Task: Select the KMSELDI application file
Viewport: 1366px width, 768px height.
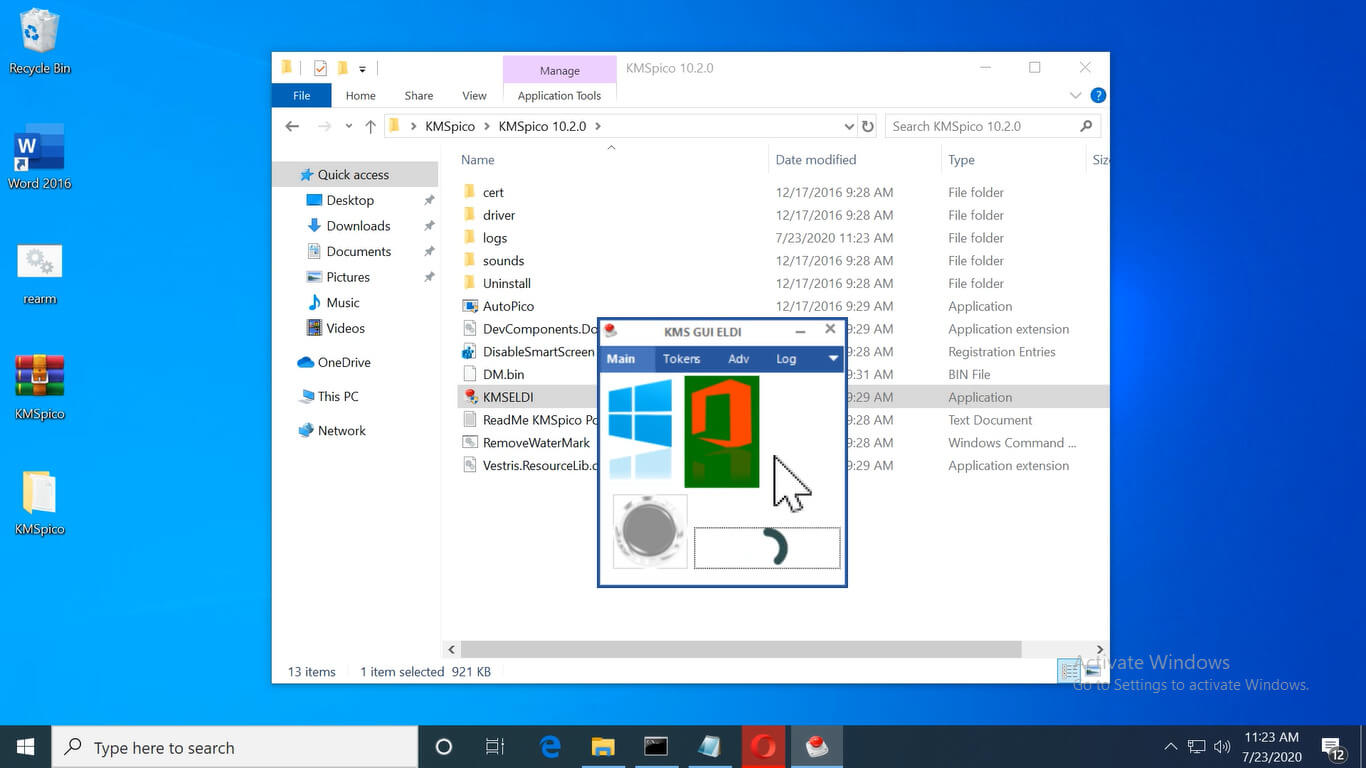Action: [508, 397]
